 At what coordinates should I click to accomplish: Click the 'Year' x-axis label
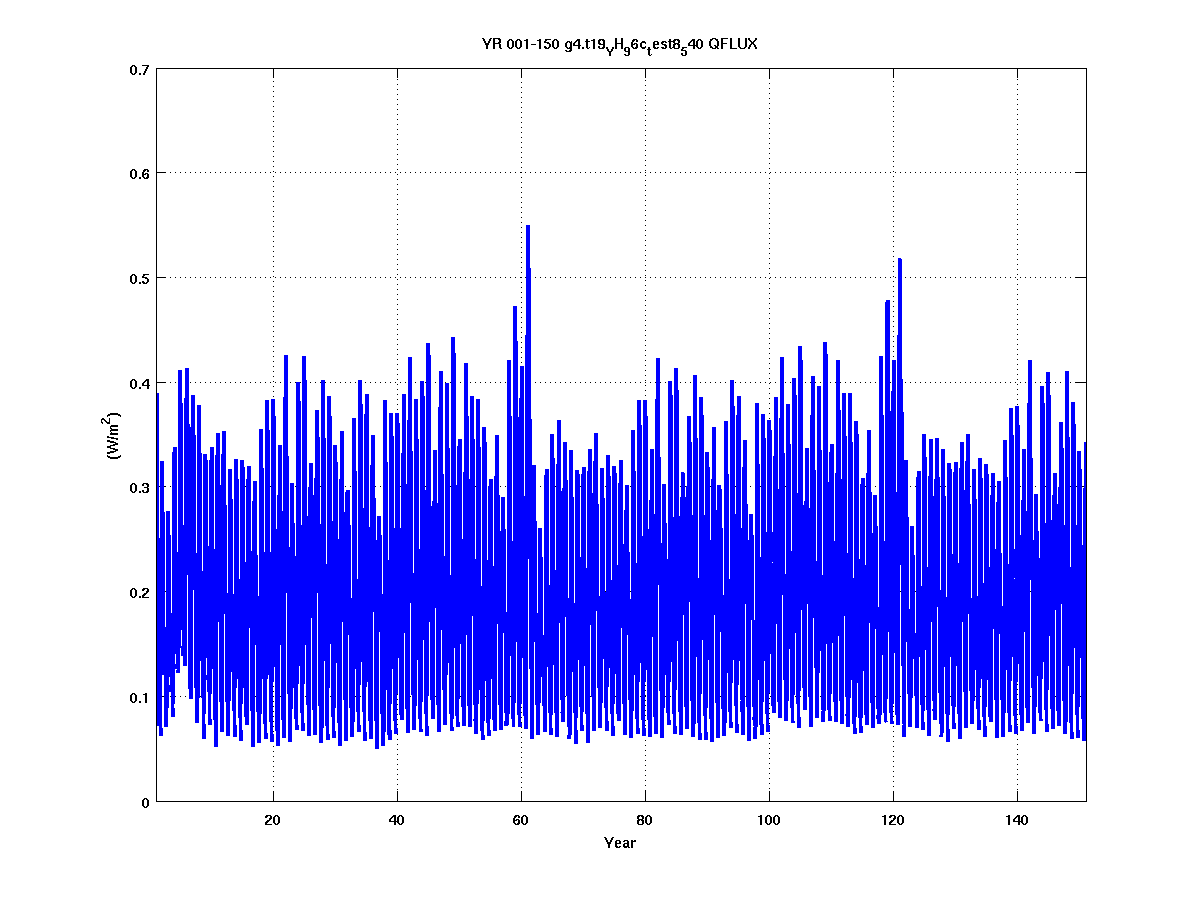coord(619,843)
